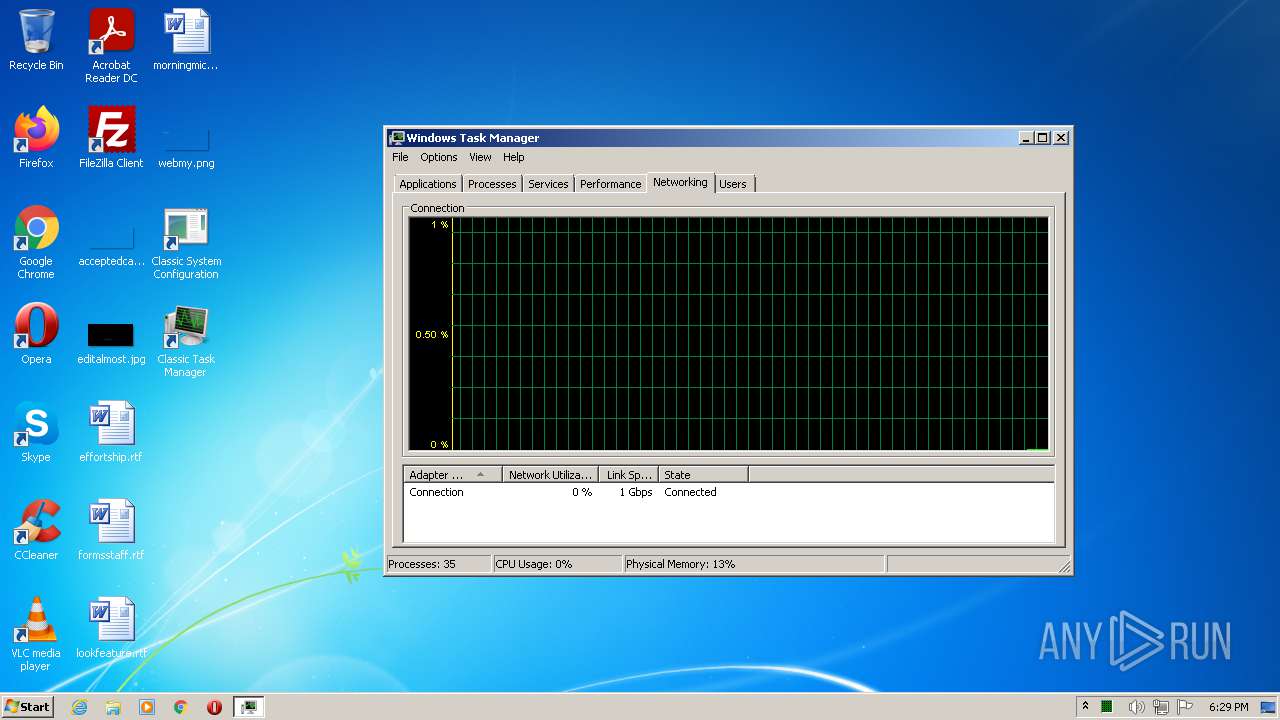Image resolution: width=1280 pixels, height=720 pixels.
Task: Click Processes: 35 in status bar
Action: coord(438,564)
